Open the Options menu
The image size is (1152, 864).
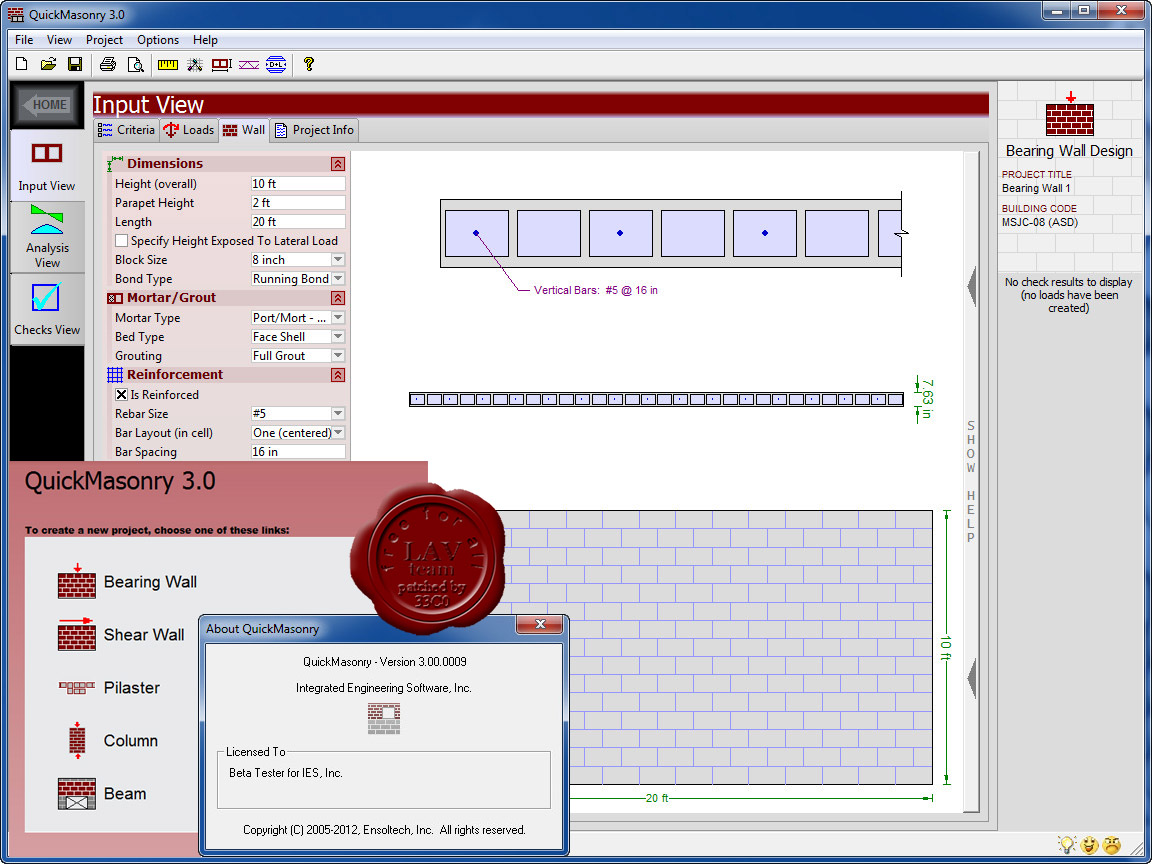pyautogui.click(x=158, y=40)
